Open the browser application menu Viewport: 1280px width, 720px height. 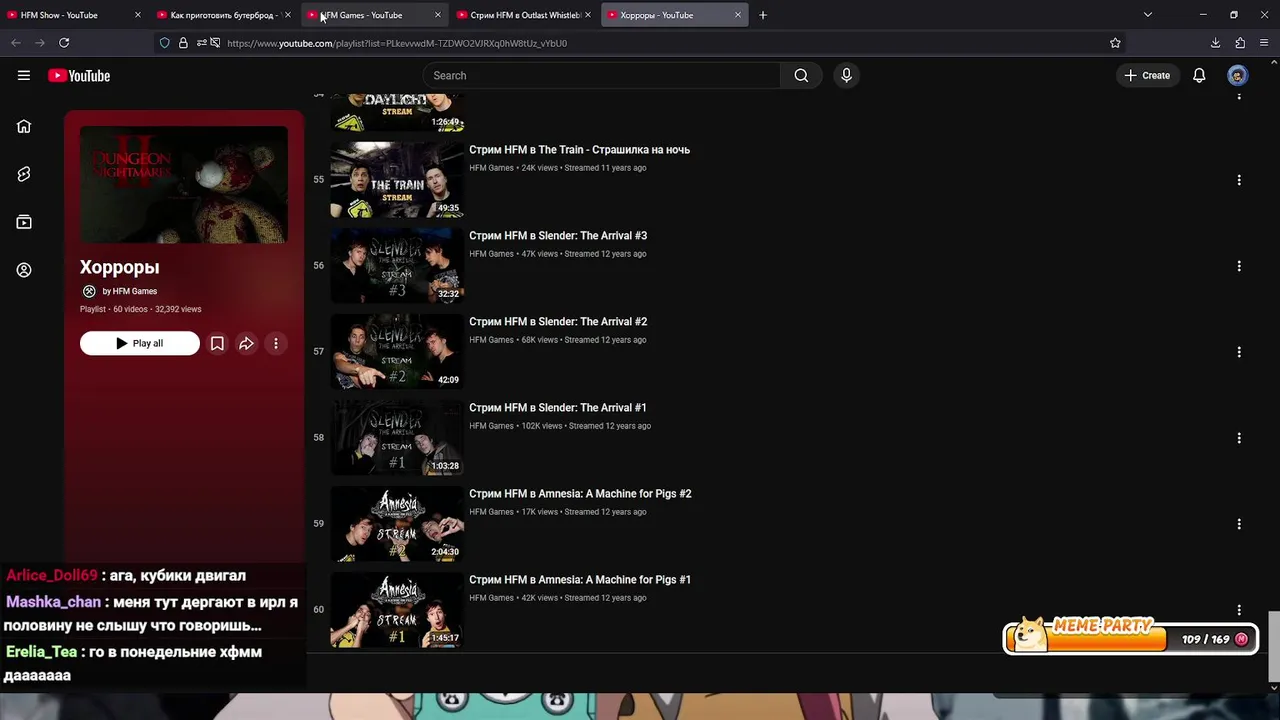[1264, 43]
